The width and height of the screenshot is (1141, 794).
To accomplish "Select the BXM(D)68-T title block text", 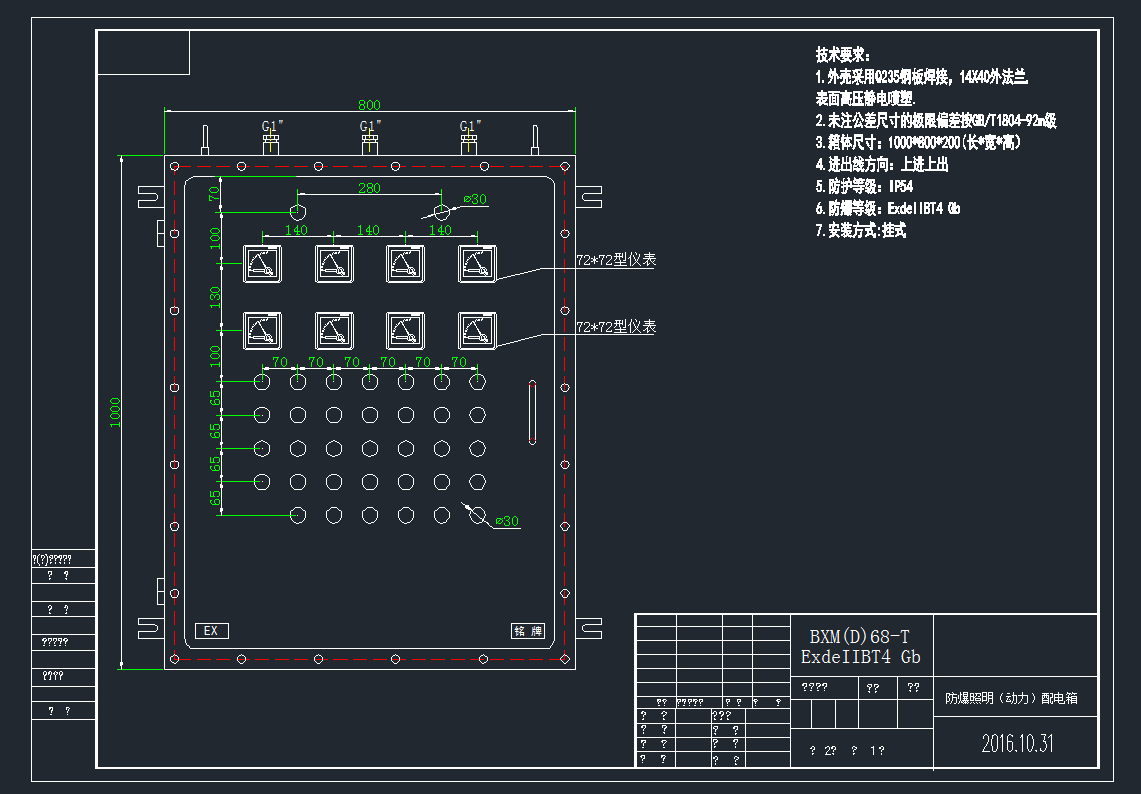I will pos(859,636).
